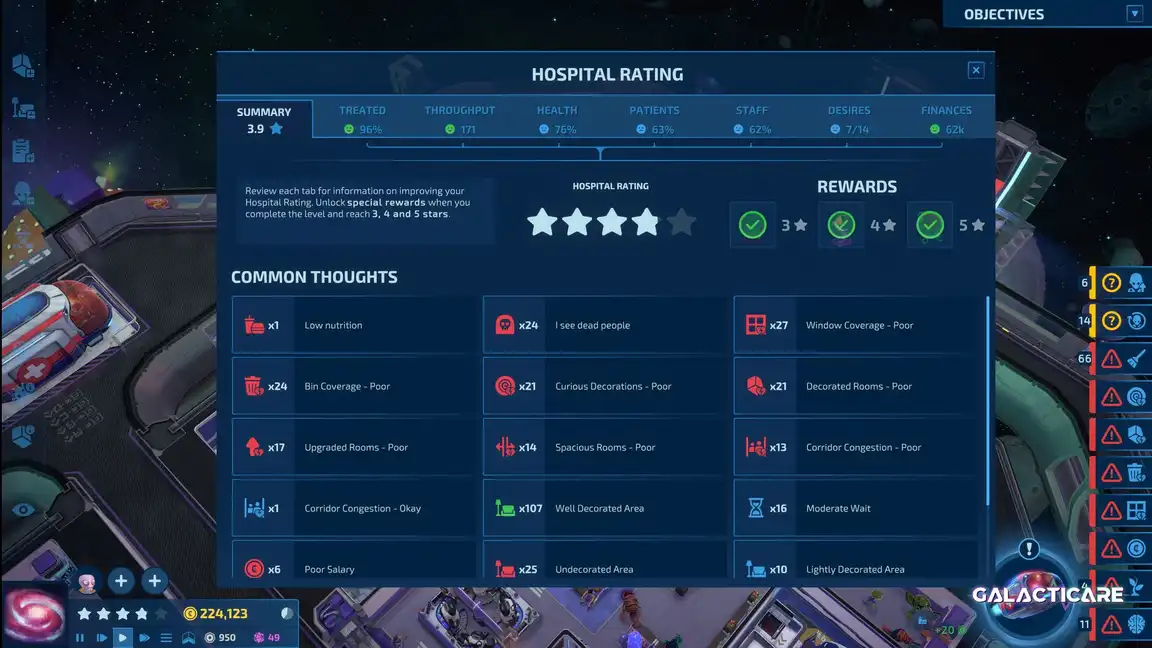The height and width of the screenshot is (648, 1152).
Task: Set game to slow speed
Action: point(101,638)
